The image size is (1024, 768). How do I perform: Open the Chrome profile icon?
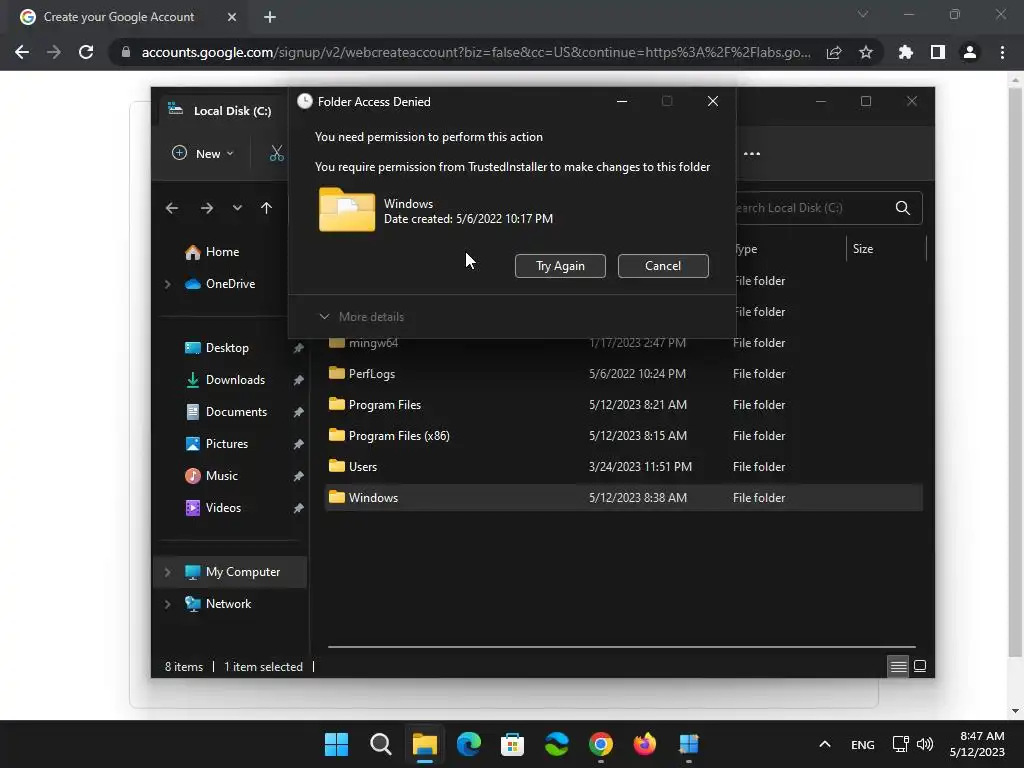click(970, 52)
